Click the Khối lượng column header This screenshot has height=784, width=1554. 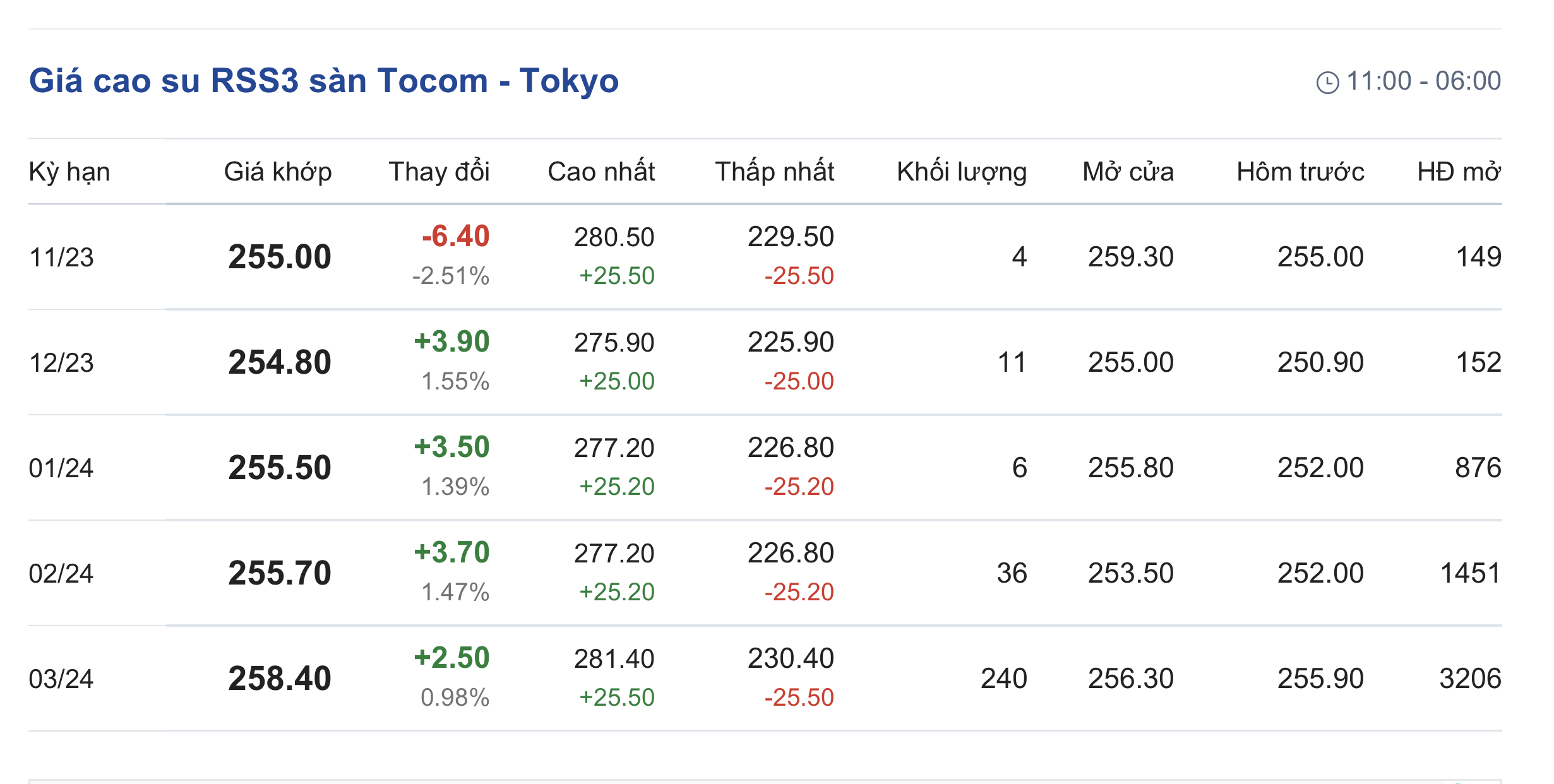[x=961, y=172]
